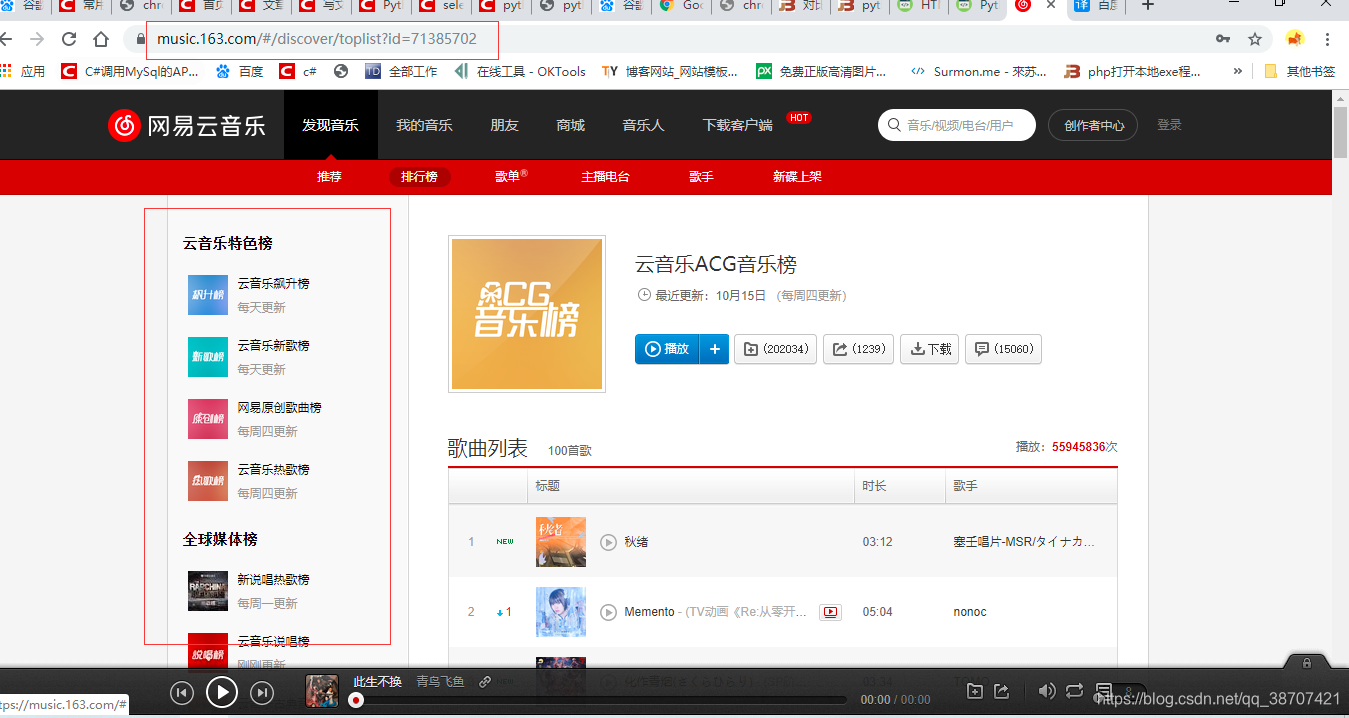1349x718 pixels.
Task: Open the 我的音乐 tab
Action: [x=424, y=125]
